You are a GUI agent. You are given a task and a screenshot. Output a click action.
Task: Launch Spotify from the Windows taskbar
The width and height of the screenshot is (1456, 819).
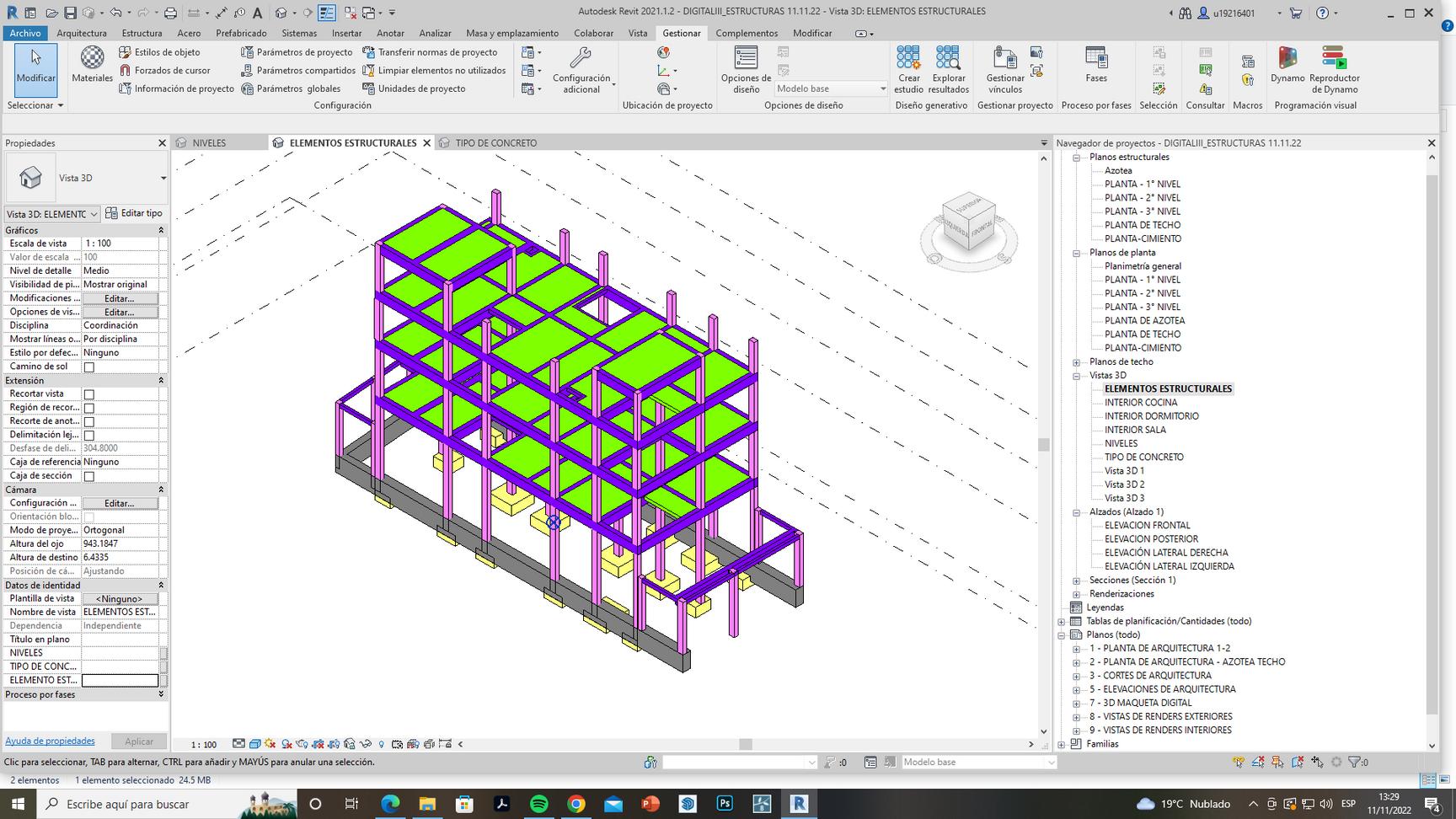point(539,804)
